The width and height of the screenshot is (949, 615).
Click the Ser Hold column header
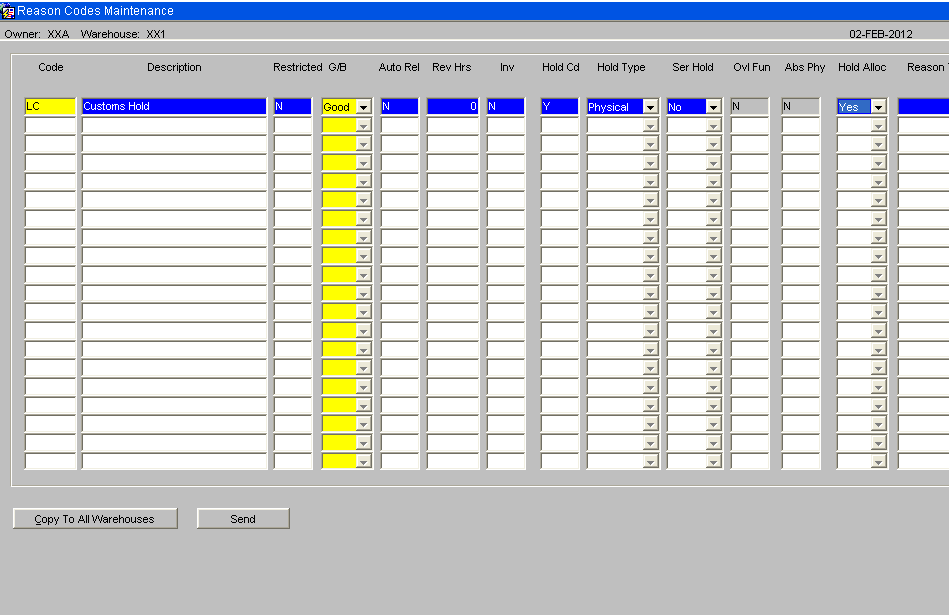(692, 67)
